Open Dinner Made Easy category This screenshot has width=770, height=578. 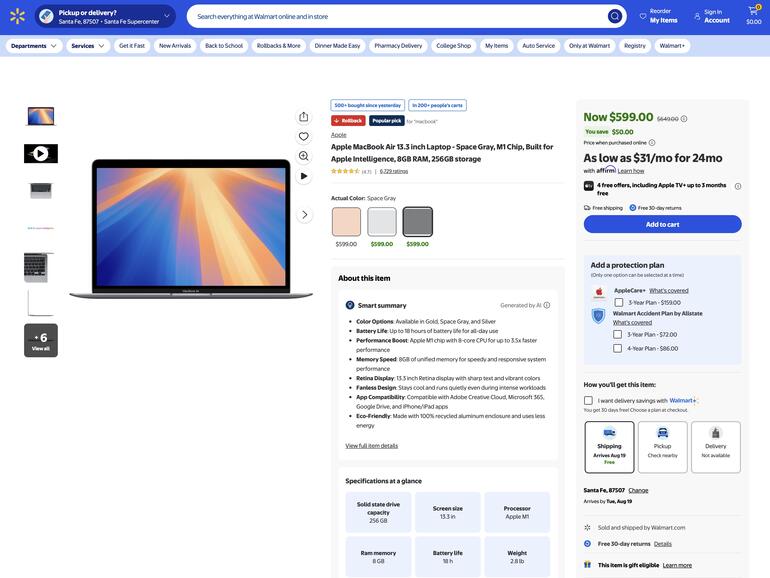(x=337, y=46)
